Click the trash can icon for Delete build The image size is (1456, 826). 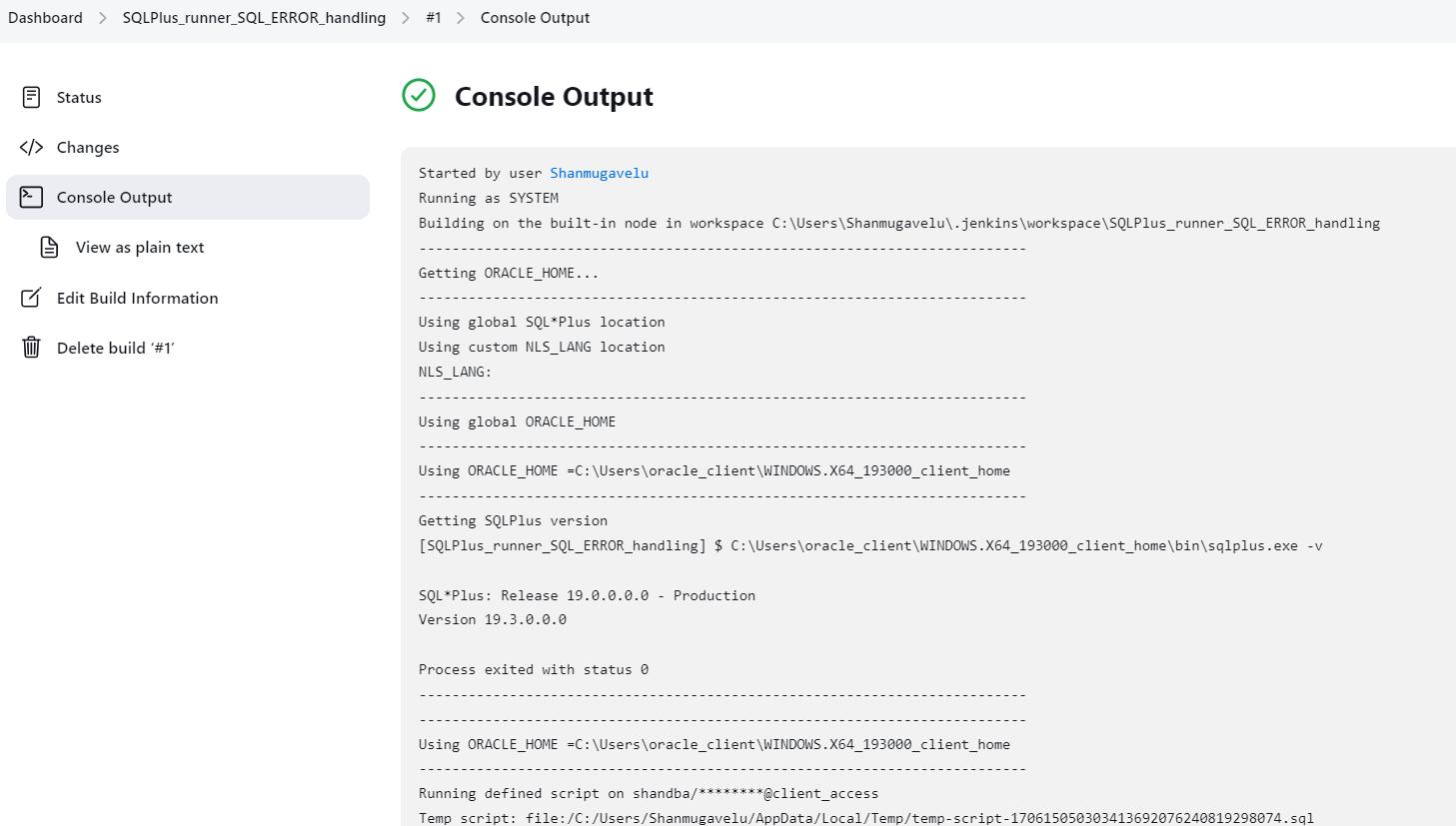point(31,348)
